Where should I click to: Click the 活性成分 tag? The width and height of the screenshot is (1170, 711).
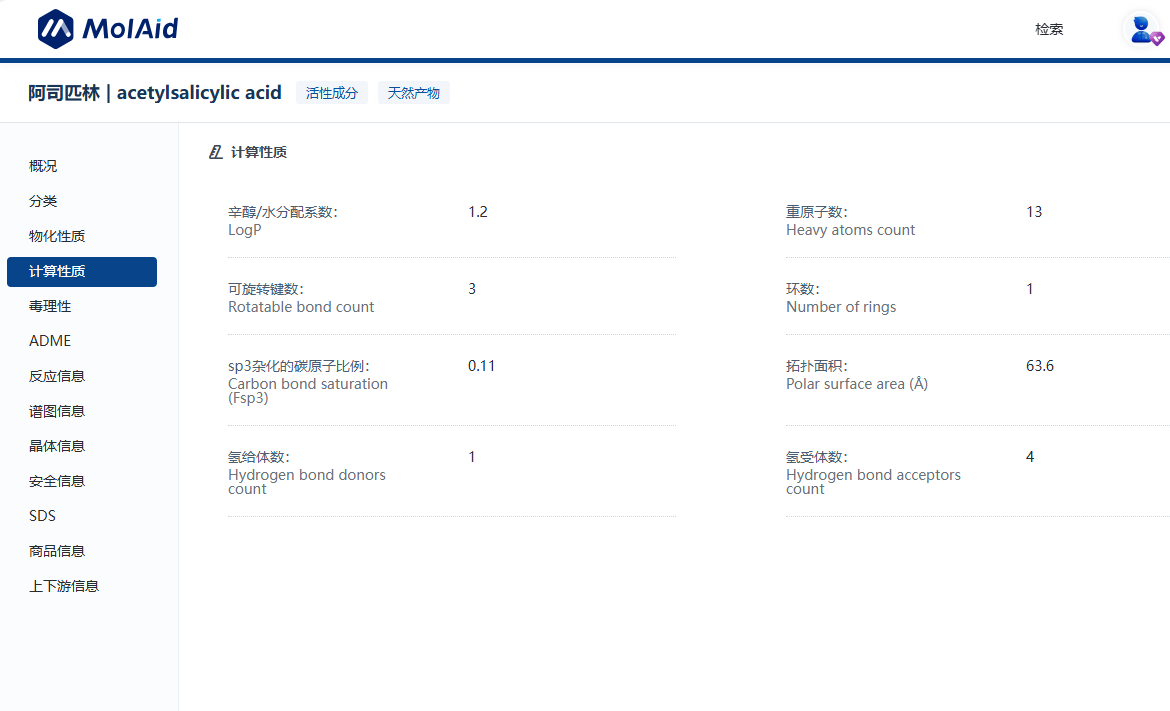pos(332,93)
